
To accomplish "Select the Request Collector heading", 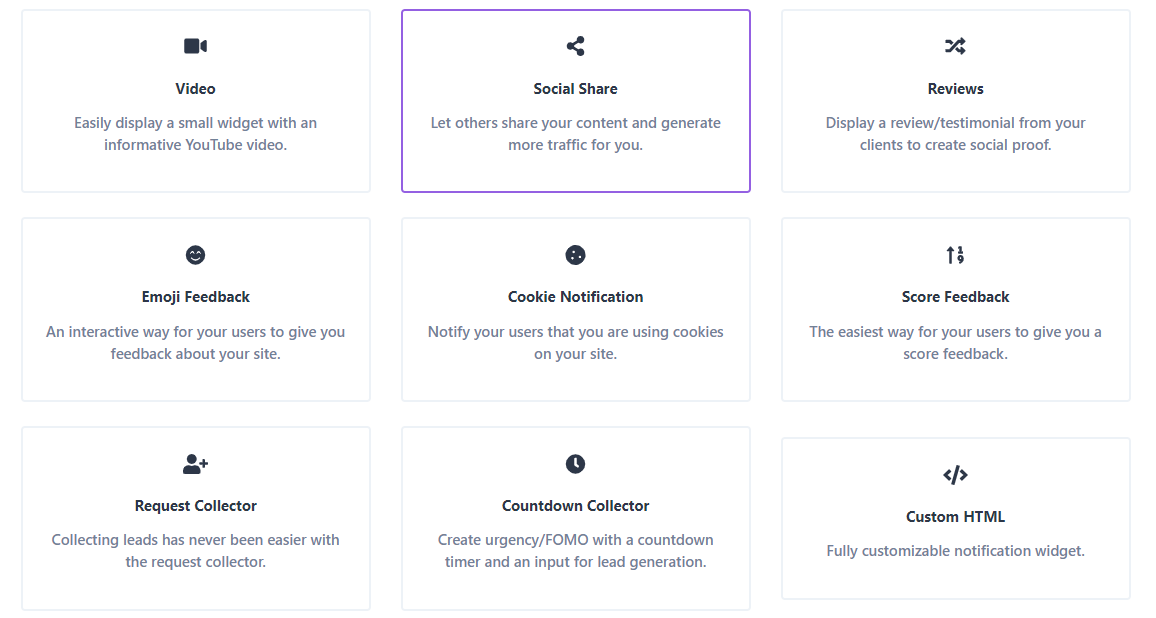I will point(195,506).
